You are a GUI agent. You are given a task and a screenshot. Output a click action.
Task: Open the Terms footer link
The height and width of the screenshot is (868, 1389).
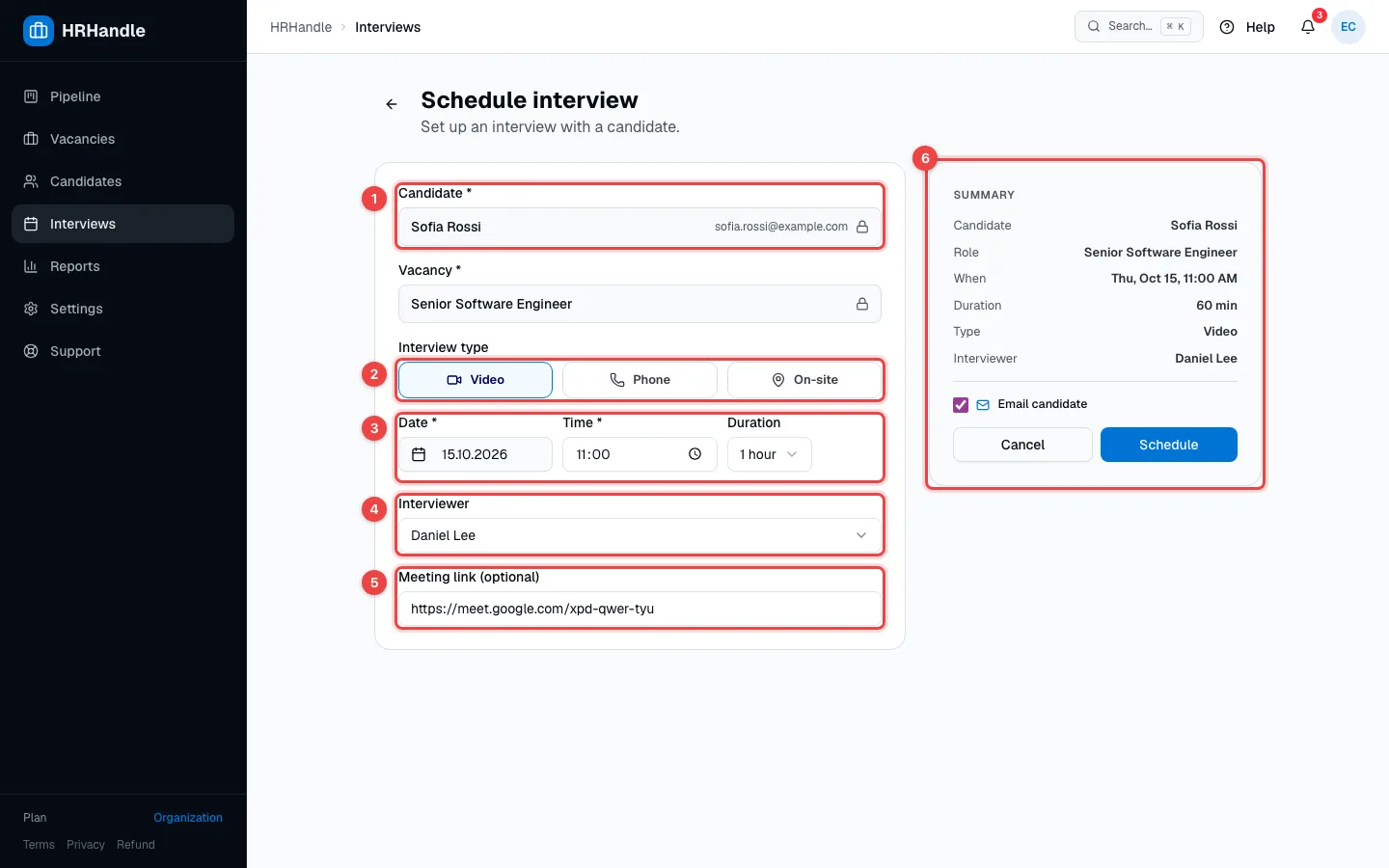tap(39, 845)
